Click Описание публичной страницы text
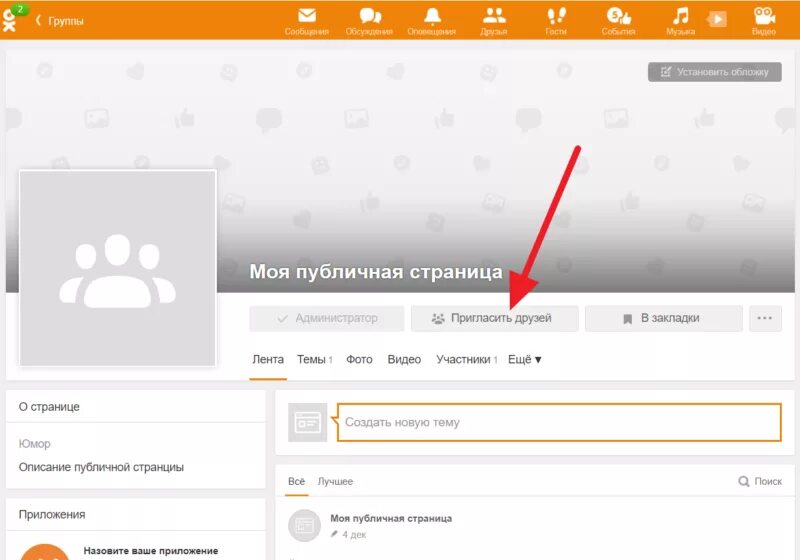The width and height of the screenshot is (800, 560). coord(101,467)
